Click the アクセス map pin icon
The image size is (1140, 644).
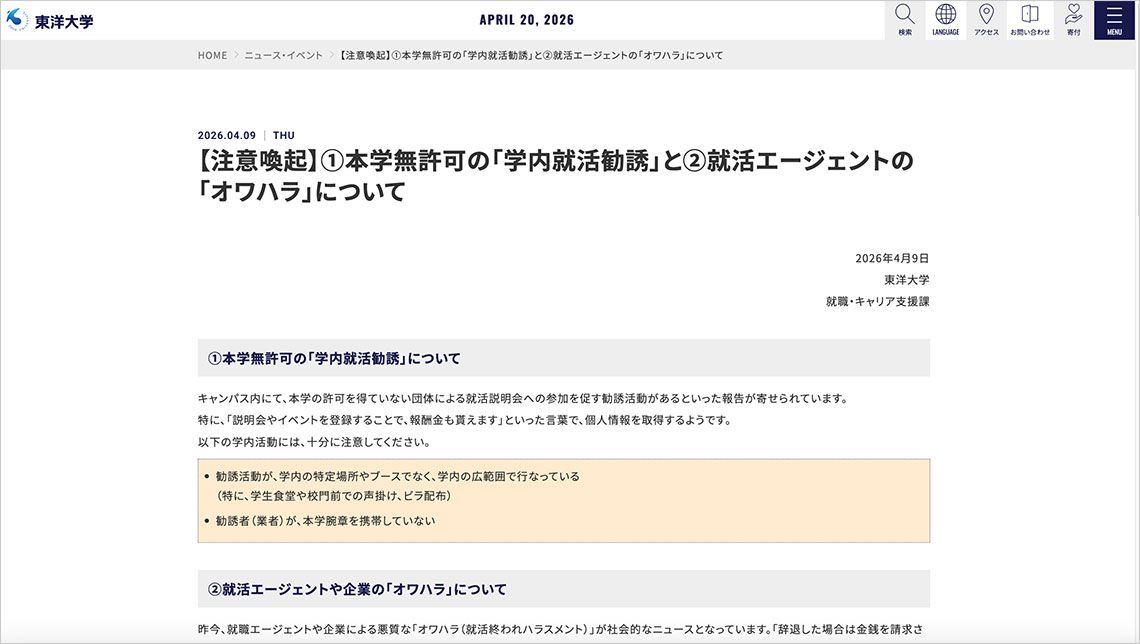[x=986, y=19]
